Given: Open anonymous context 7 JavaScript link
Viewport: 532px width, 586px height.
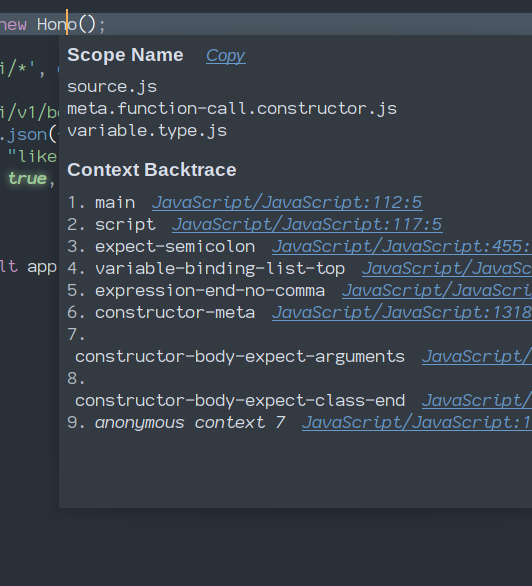Looking at the screenshot, I should point(417,423).
